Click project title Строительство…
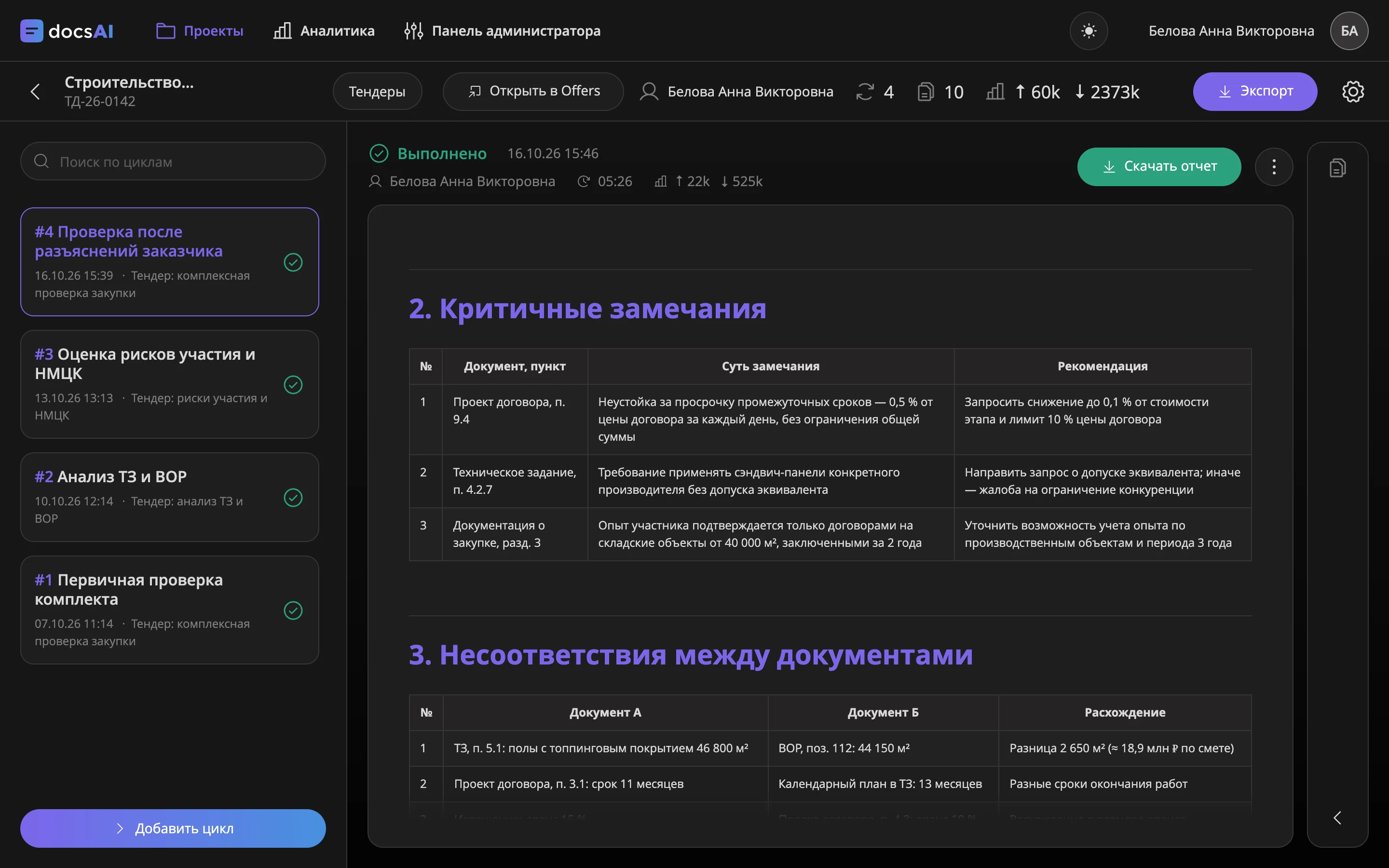The image size is (1389, 868). [x=129, y=82]
